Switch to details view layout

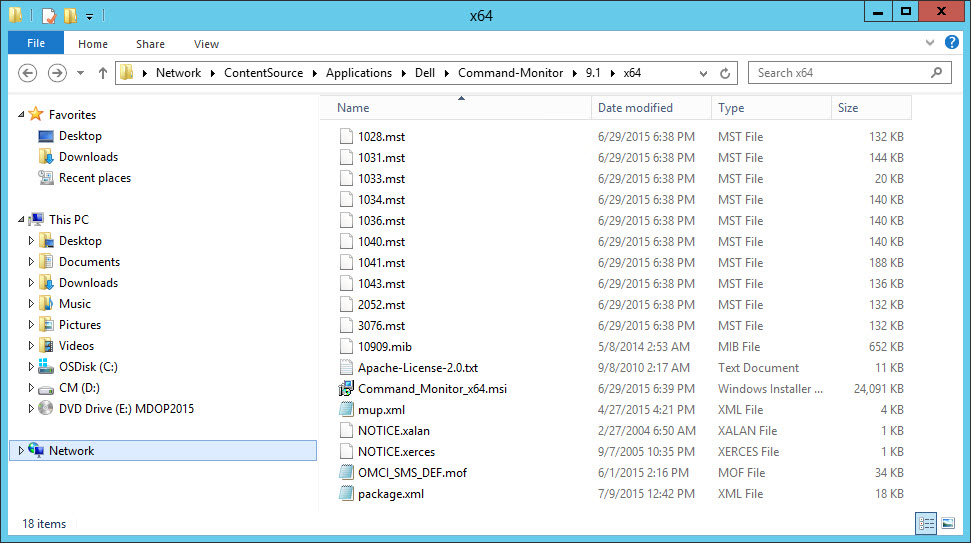tap(926, 523)
